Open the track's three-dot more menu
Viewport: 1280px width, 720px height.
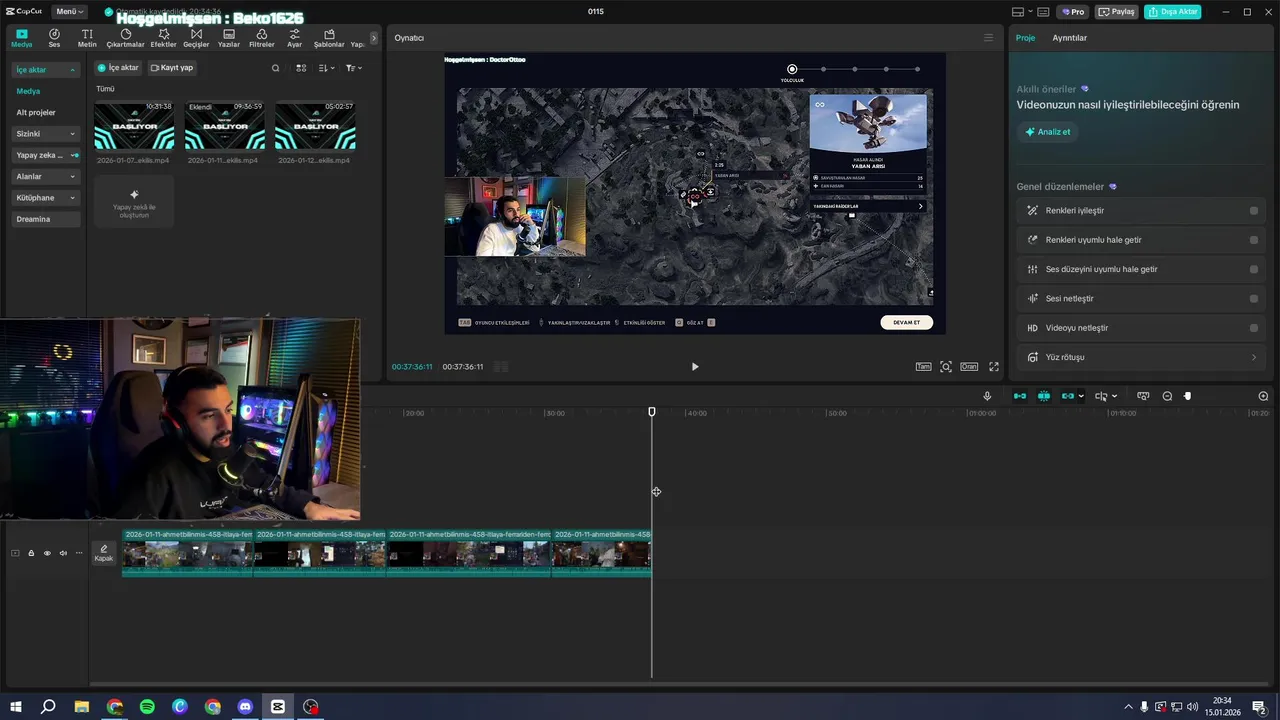(79, 553)
